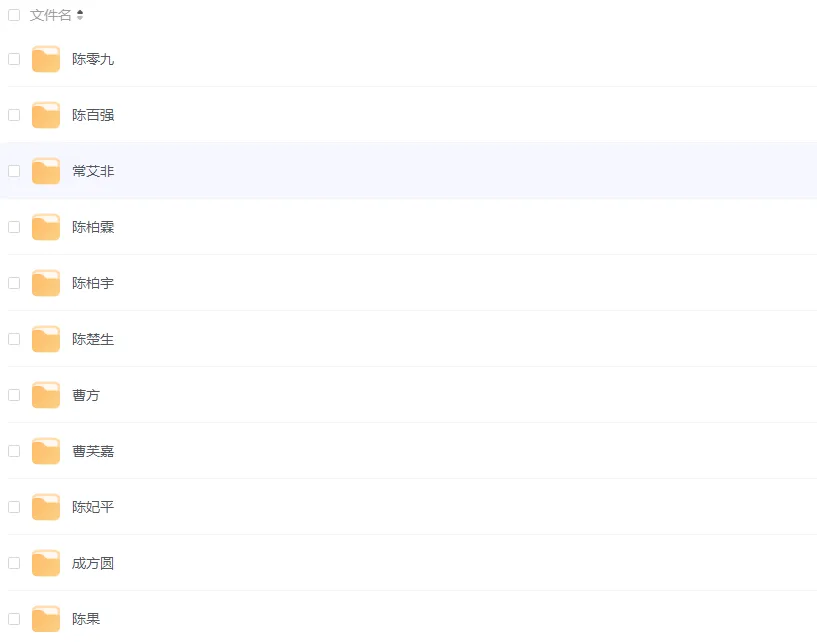The width and height of the screenshot is (817, 642).
Task: Click the 曹方 folder icon
Action: pos(46,395)
